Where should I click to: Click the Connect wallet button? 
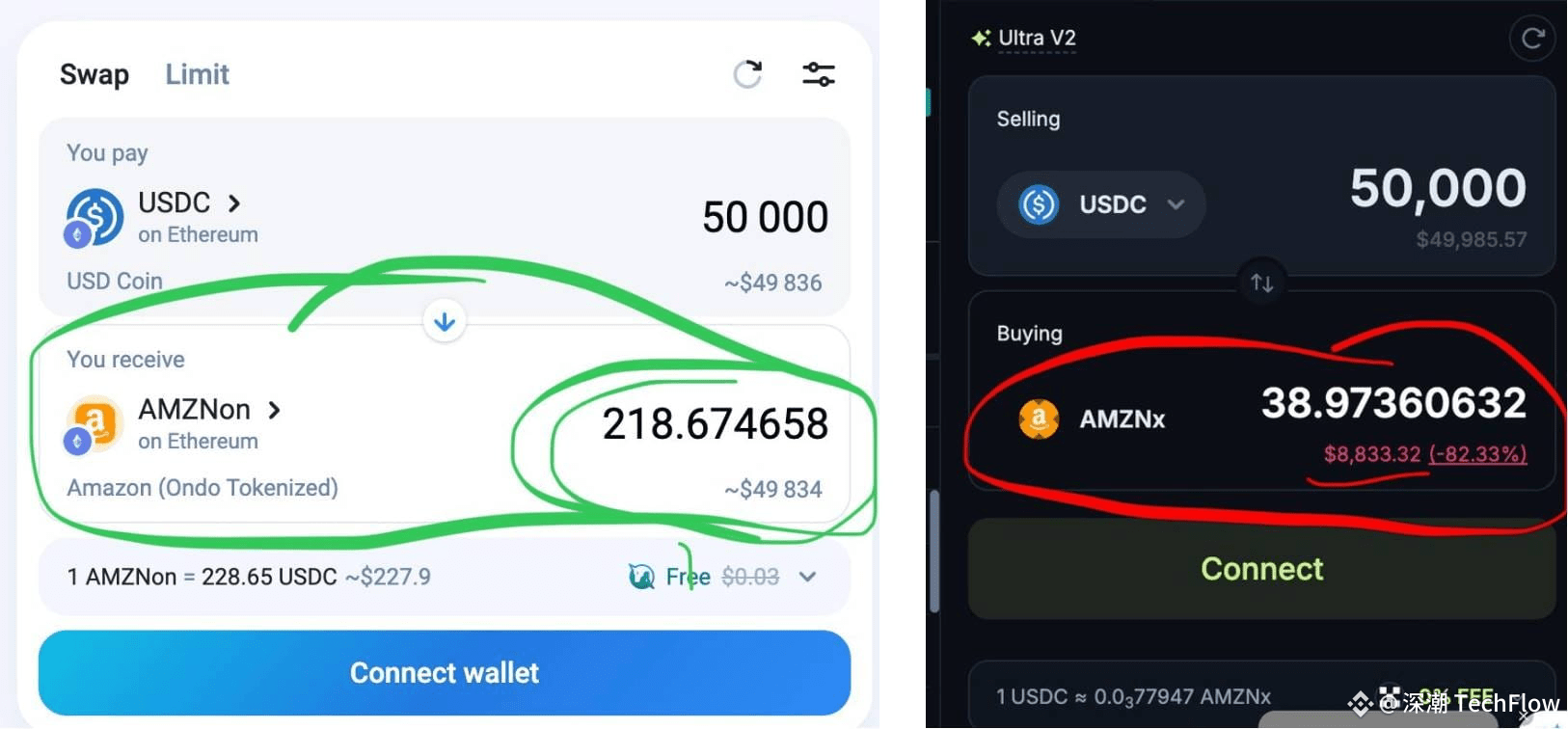(445, 673)
